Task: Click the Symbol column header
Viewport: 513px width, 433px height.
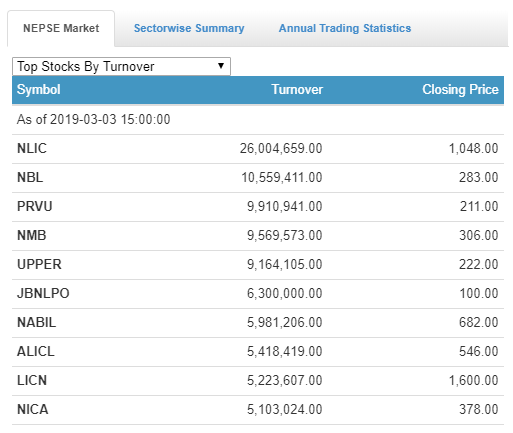Action: (39, 90)
